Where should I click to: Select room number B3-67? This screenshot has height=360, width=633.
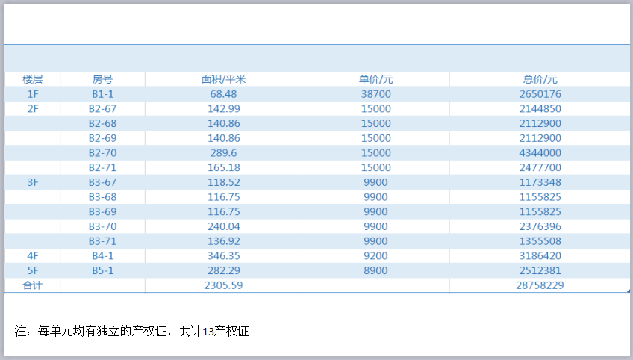(103, 182)
